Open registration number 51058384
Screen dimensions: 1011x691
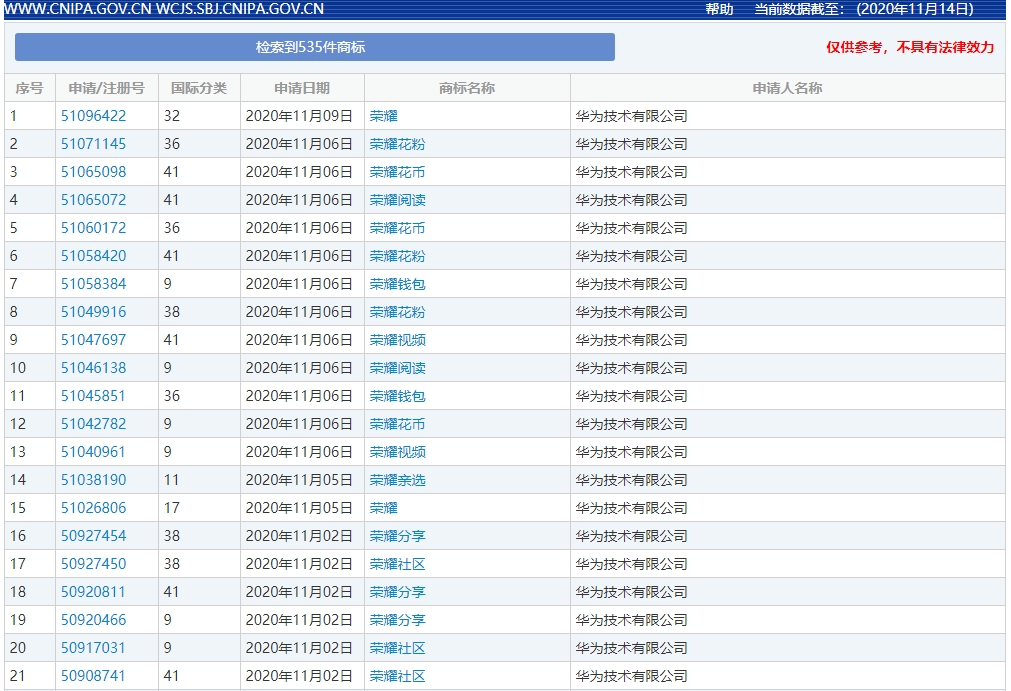point(93,284)
